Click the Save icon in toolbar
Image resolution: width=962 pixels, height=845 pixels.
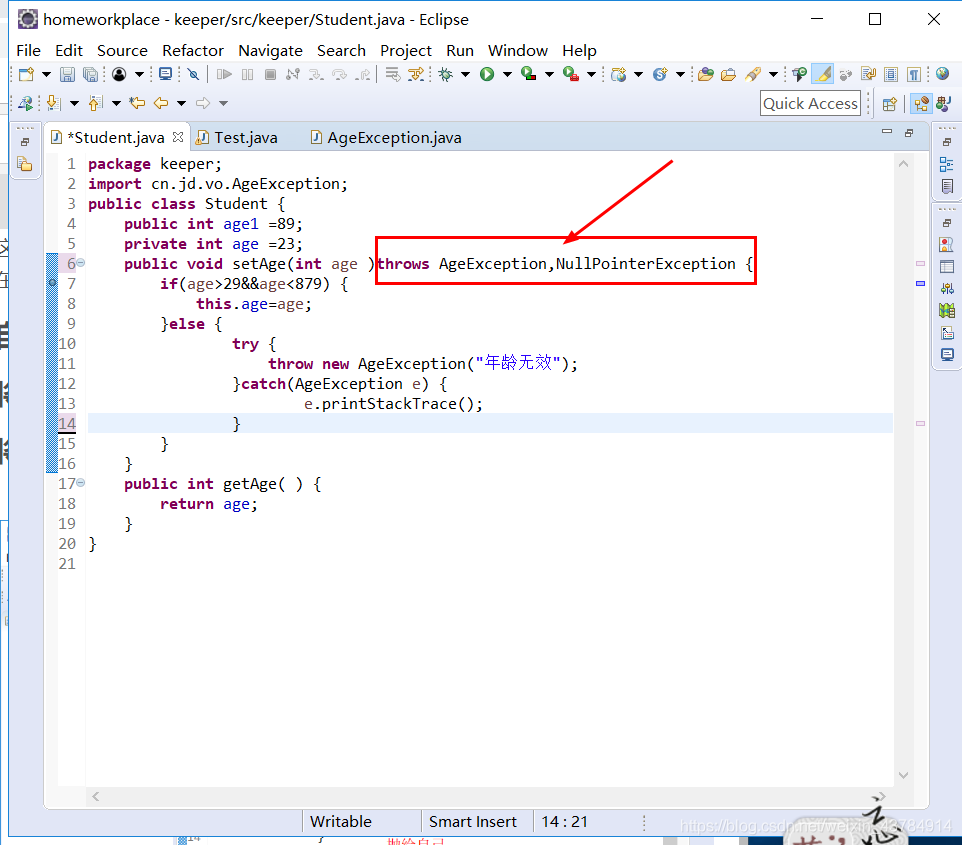coord(67,74)
